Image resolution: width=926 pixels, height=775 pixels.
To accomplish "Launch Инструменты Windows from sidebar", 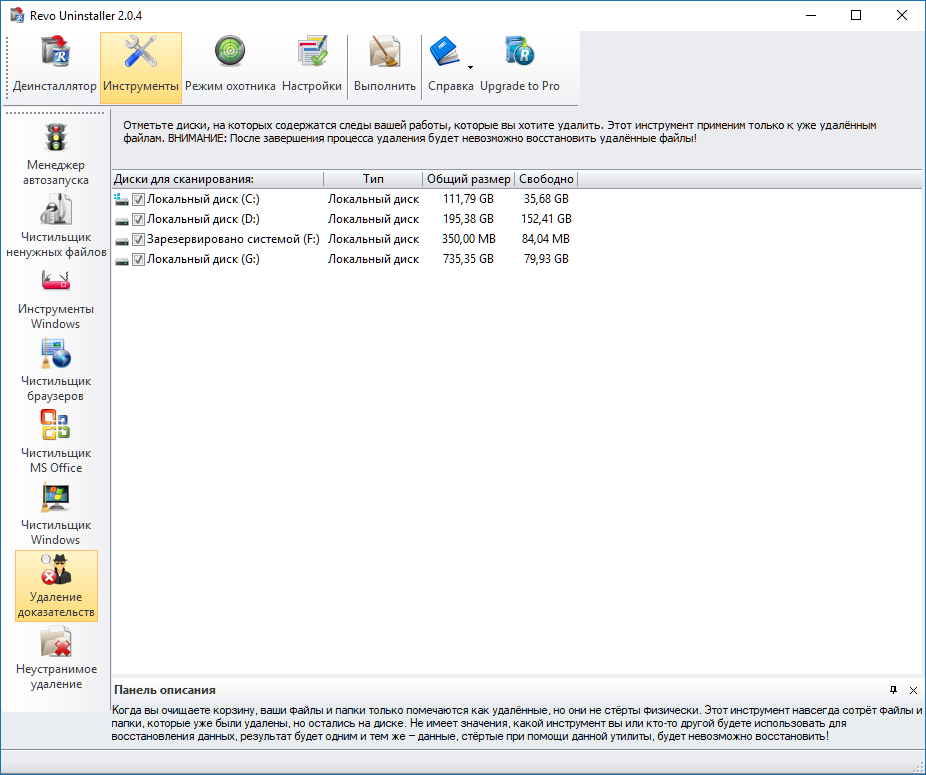I will click(x=56, y=298).
